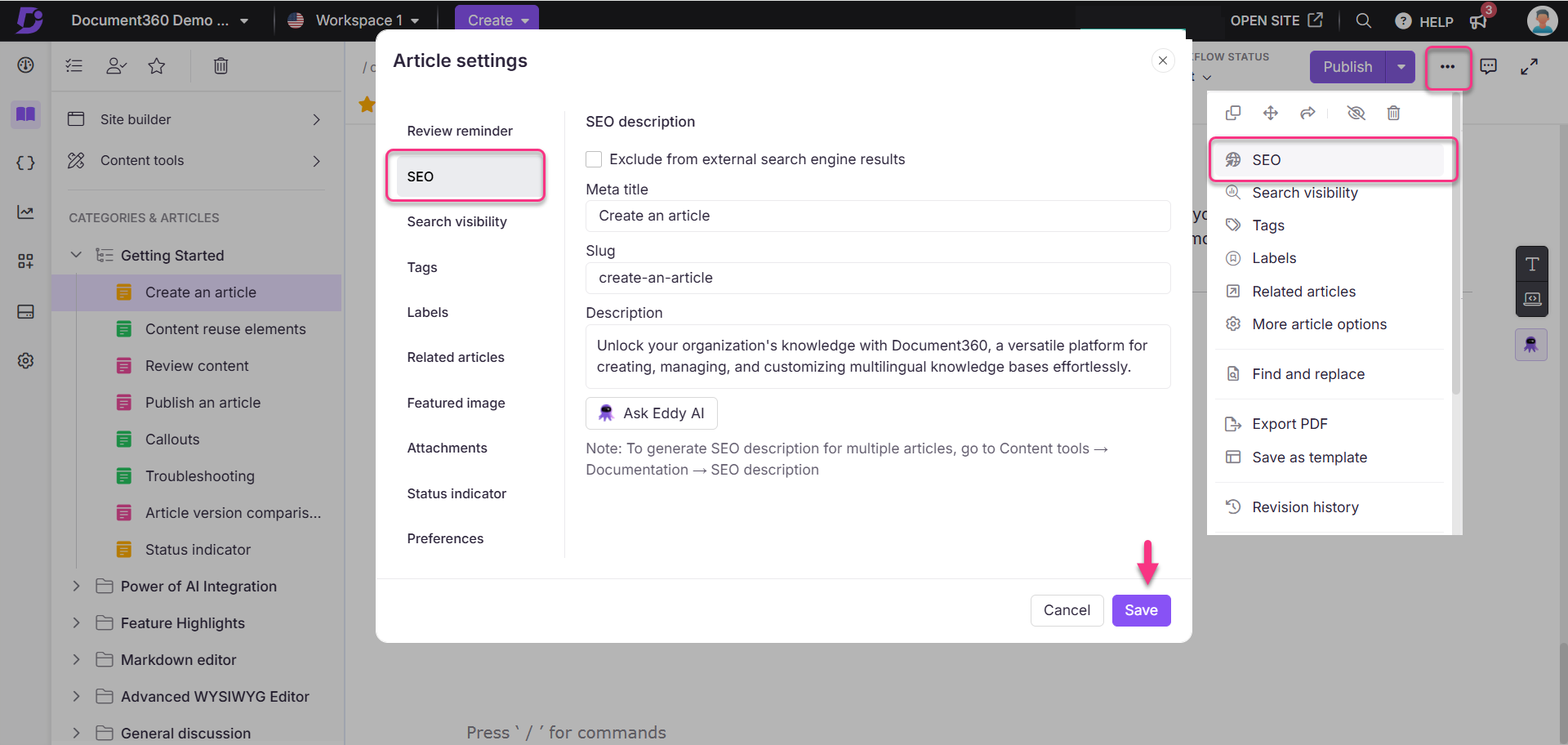Open the user profile avatar
1568x745 pixels.
click(x=1542, y=20)
